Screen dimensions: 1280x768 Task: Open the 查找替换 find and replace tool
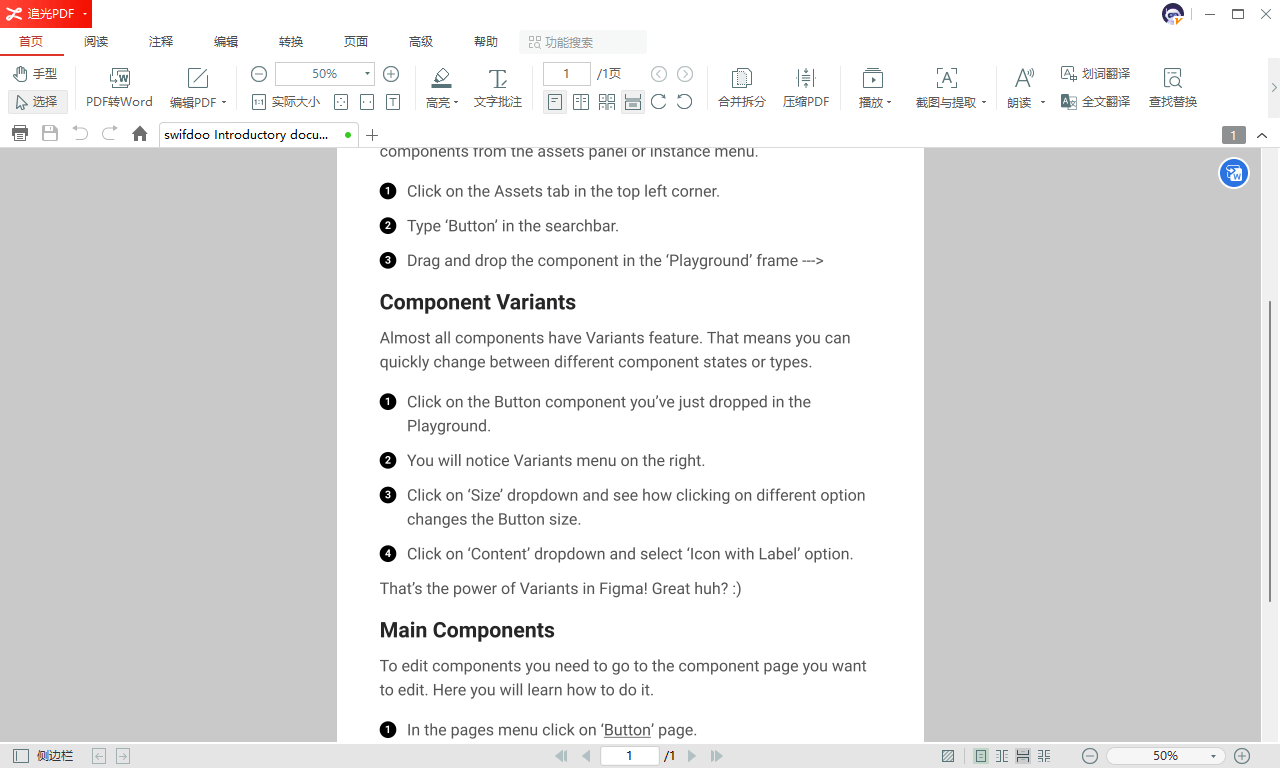tap(1172, 79)
